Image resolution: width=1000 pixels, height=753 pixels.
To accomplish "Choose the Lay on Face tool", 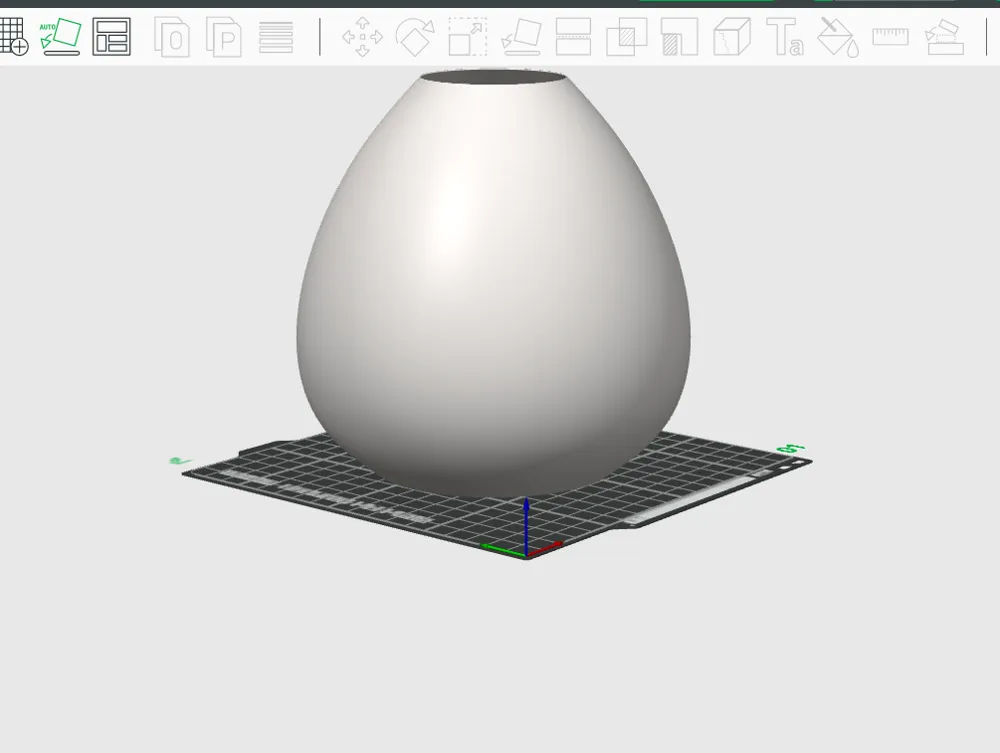I will pyautogui.click(x=521, y=37).
